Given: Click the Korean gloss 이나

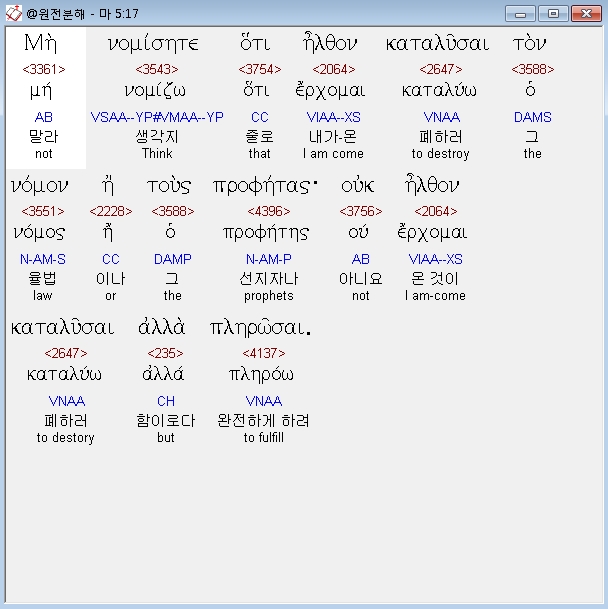Looking at the screenshot, I should (x=111, y=279).
